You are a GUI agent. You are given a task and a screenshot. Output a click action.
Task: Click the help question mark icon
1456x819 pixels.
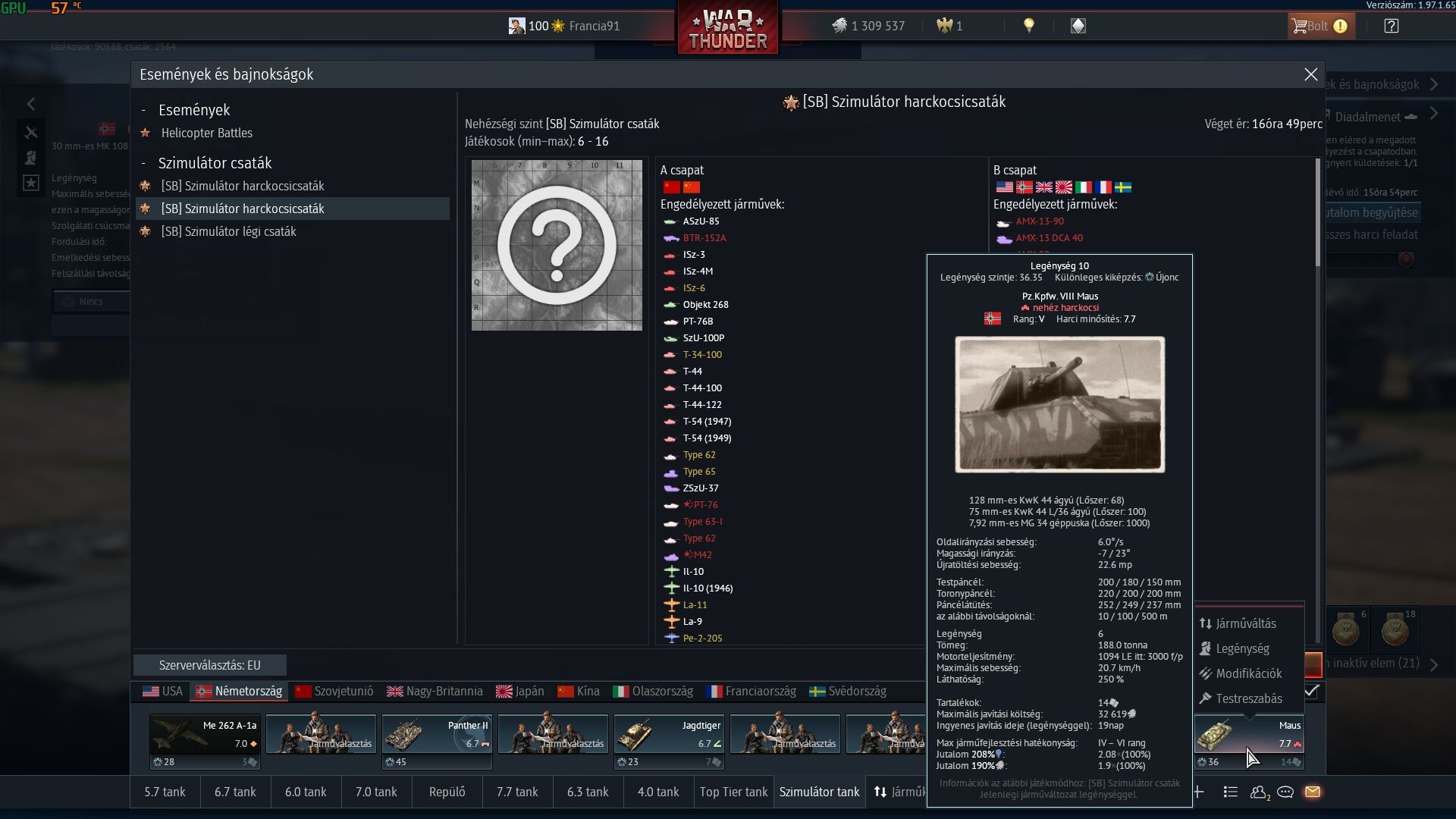[x=1391, y=26]
